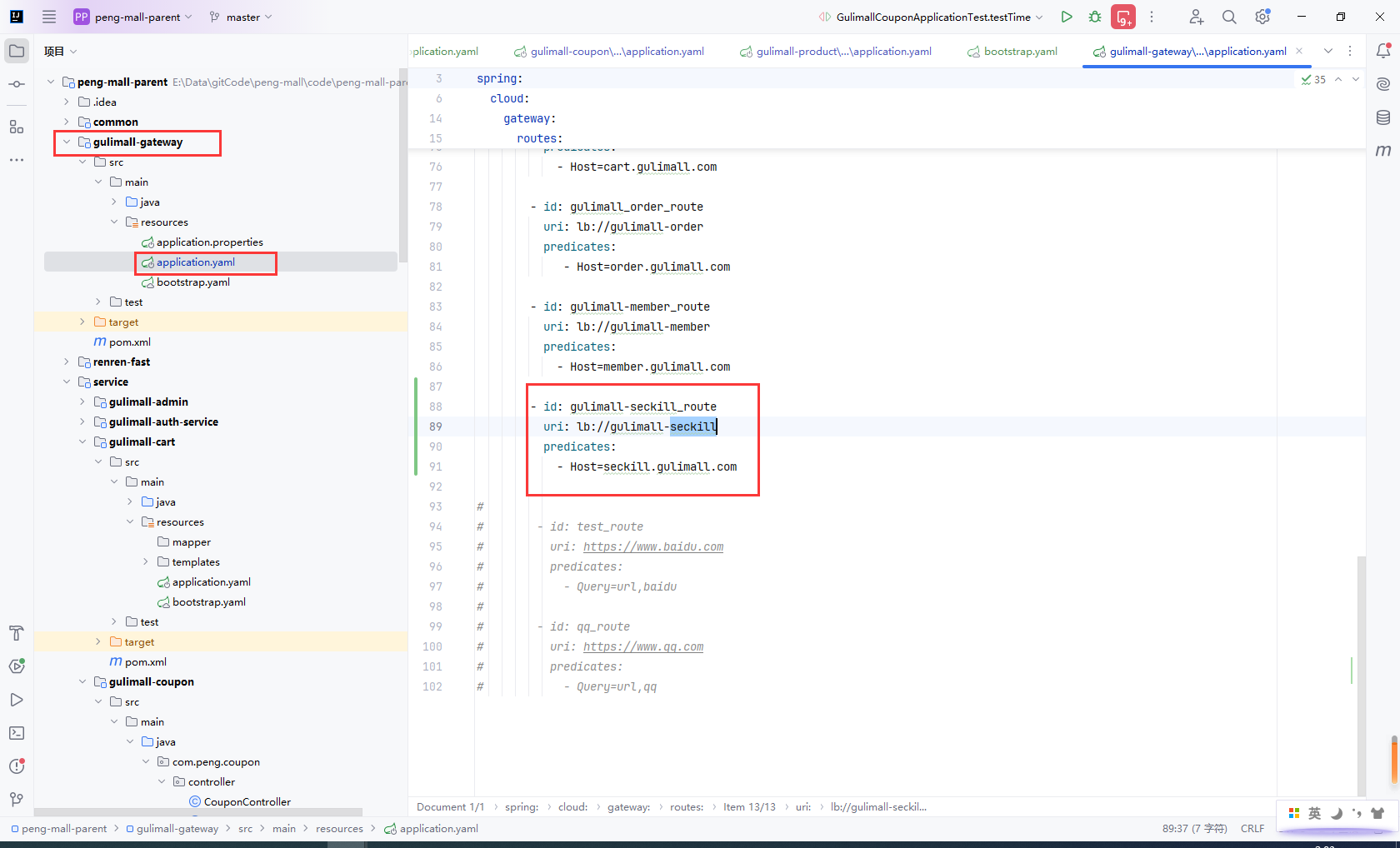Screen dimensions: 1400x848
Task: Open run configuration selector dropdown
Action: (x=931, y=17)
